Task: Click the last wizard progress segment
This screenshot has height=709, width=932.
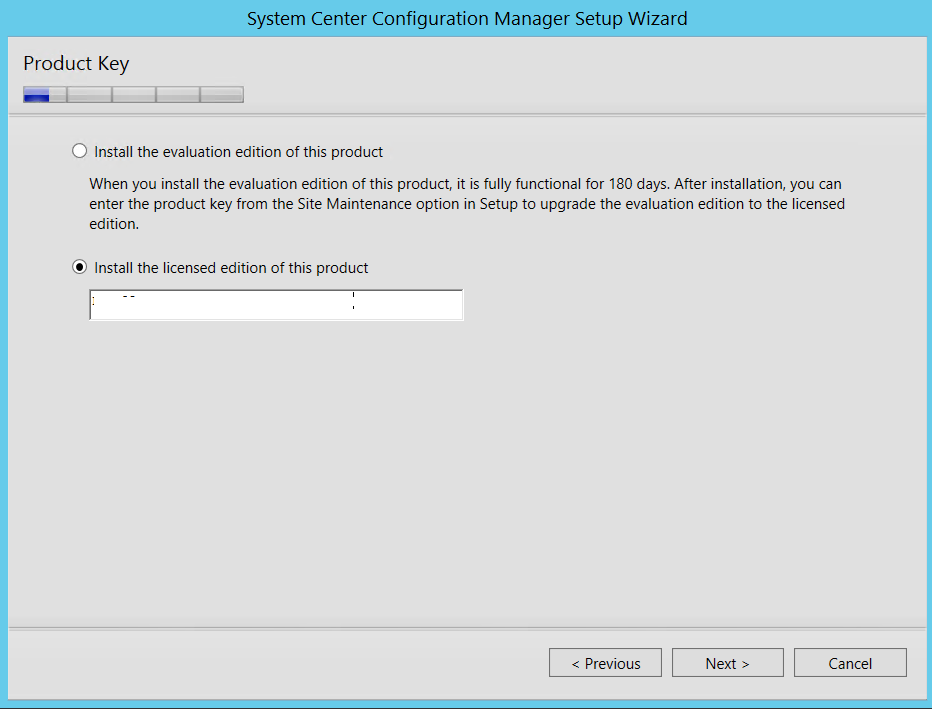Action: click(224, 94)
